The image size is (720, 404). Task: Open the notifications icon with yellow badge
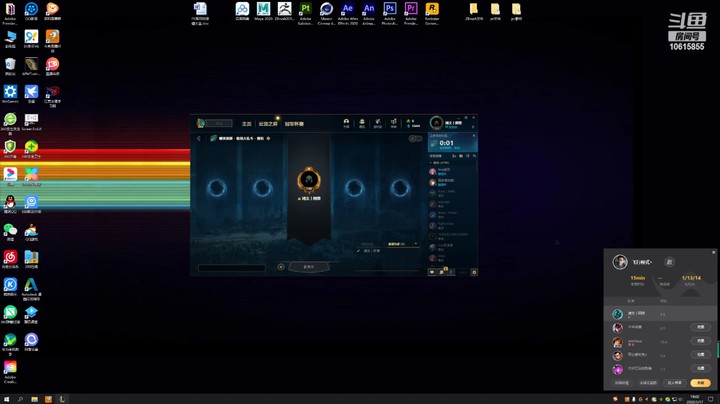(x=442, y=272)
